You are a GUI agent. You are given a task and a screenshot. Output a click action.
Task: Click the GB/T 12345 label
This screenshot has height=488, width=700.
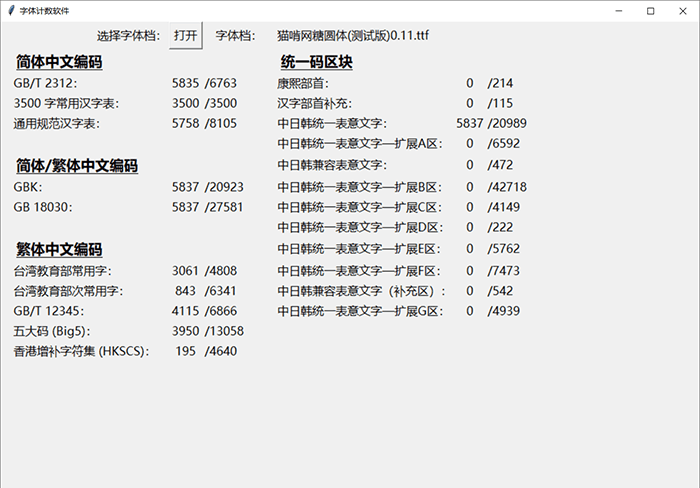[x=48, y=311]
